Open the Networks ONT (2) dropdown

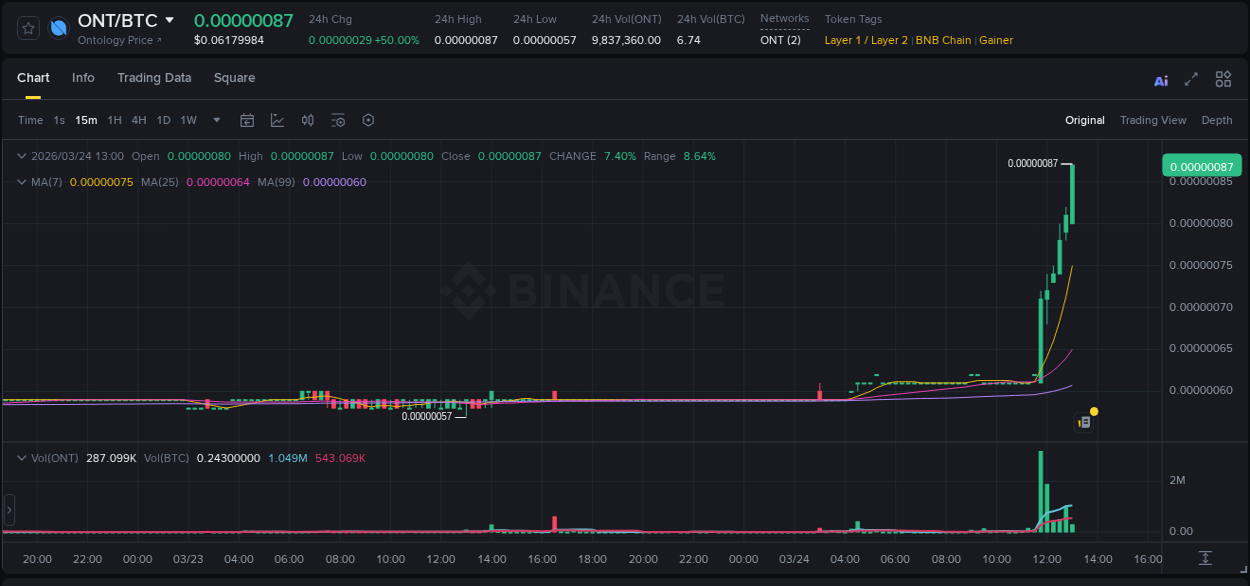(x=781, y=40)
